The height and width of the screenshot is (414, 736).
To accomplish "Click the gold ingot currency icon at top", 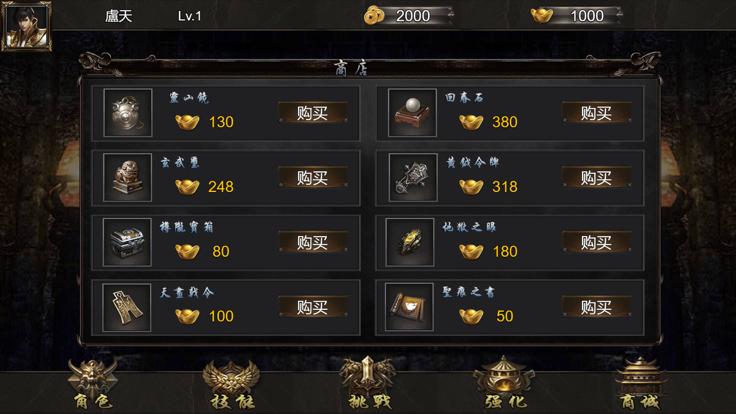I will pos(542,15).
